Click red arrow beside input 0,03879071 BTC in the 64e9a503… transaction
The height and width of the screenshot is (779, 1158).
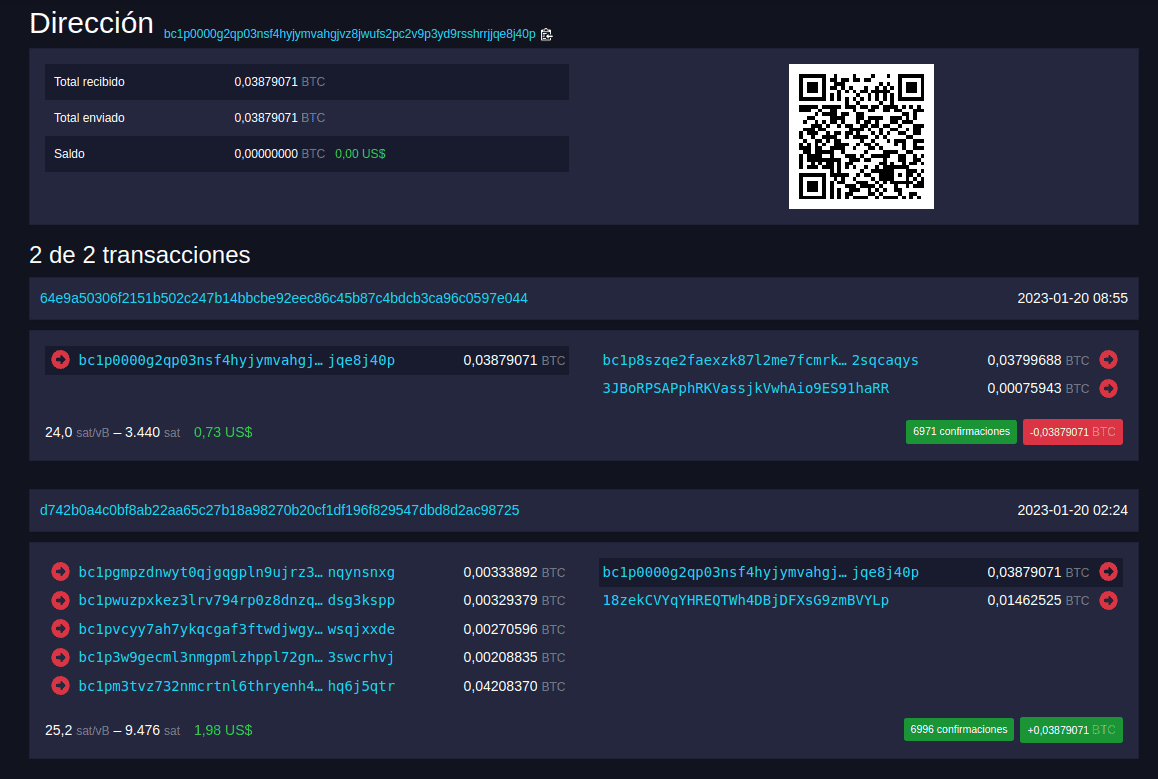coord(61,360)
